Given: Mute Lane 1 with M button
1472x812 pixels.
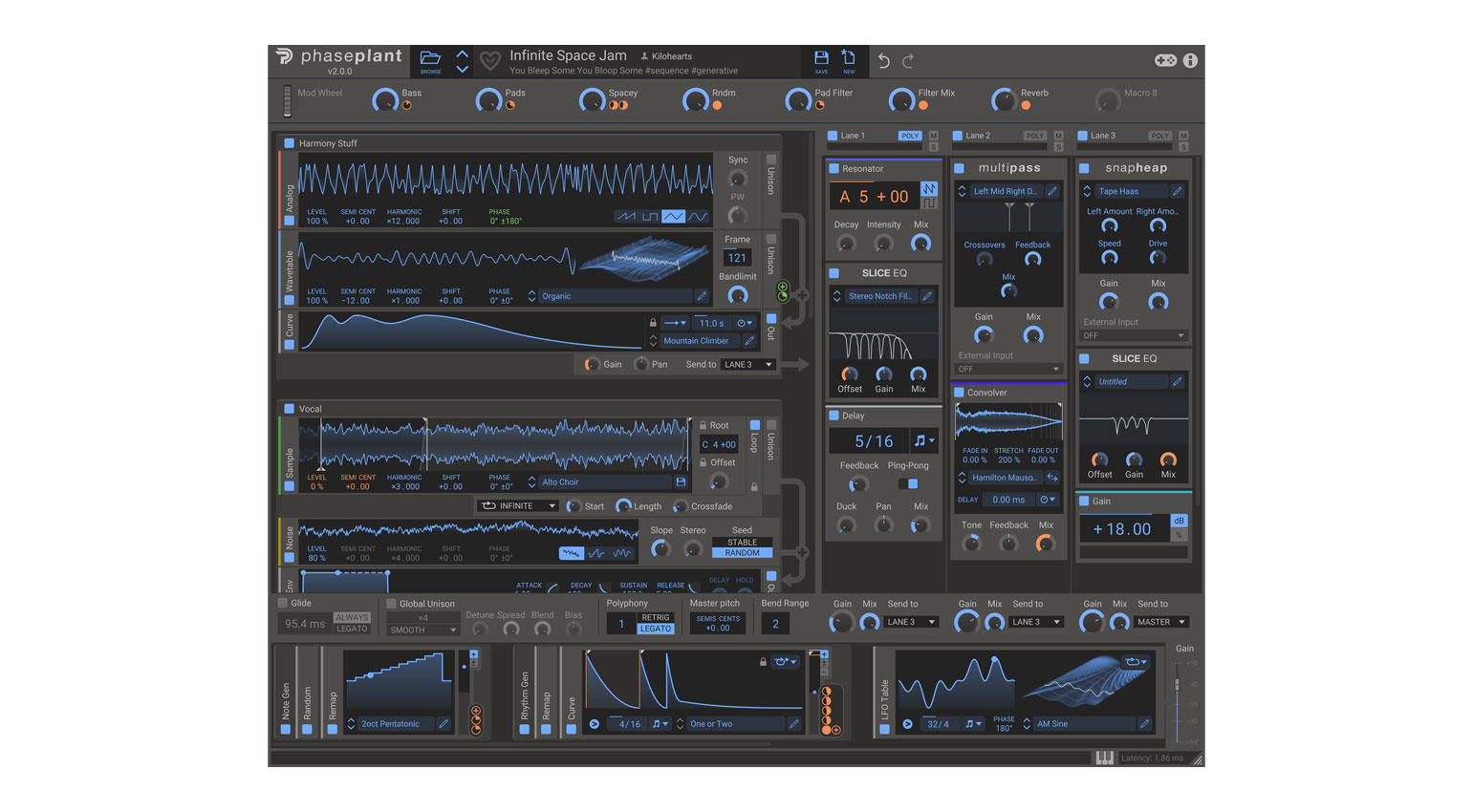Looking at the screenshot, I should [x=934, y=136].
